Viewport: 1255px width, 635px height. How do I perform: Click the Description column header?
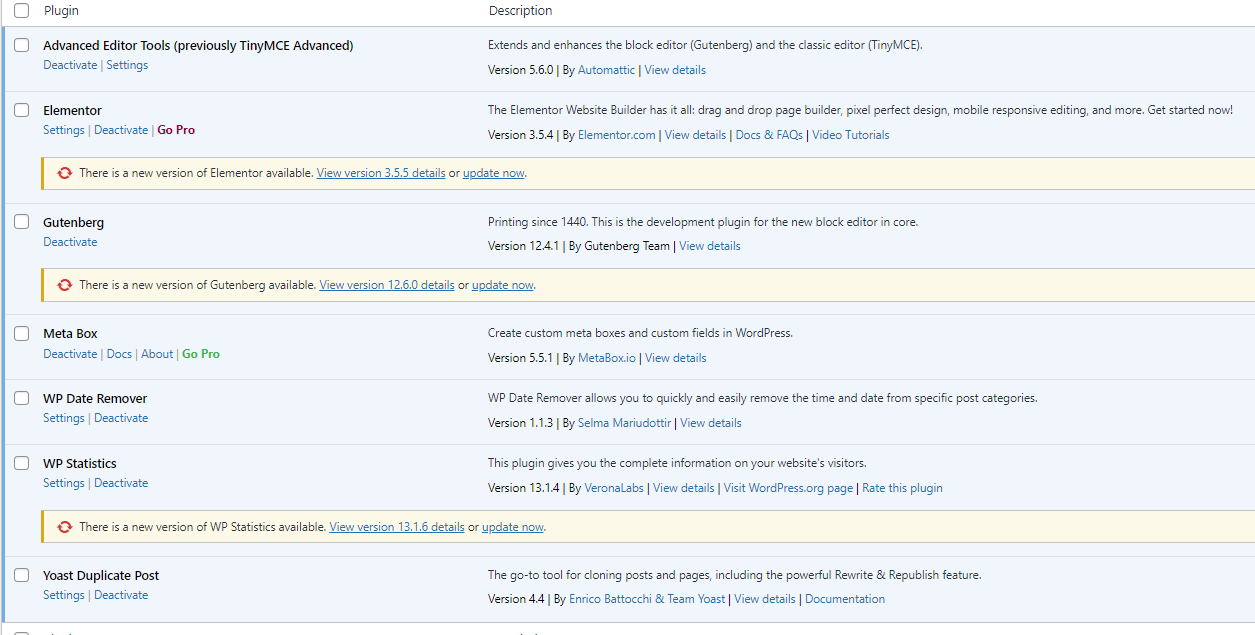(x=520, y=11)
